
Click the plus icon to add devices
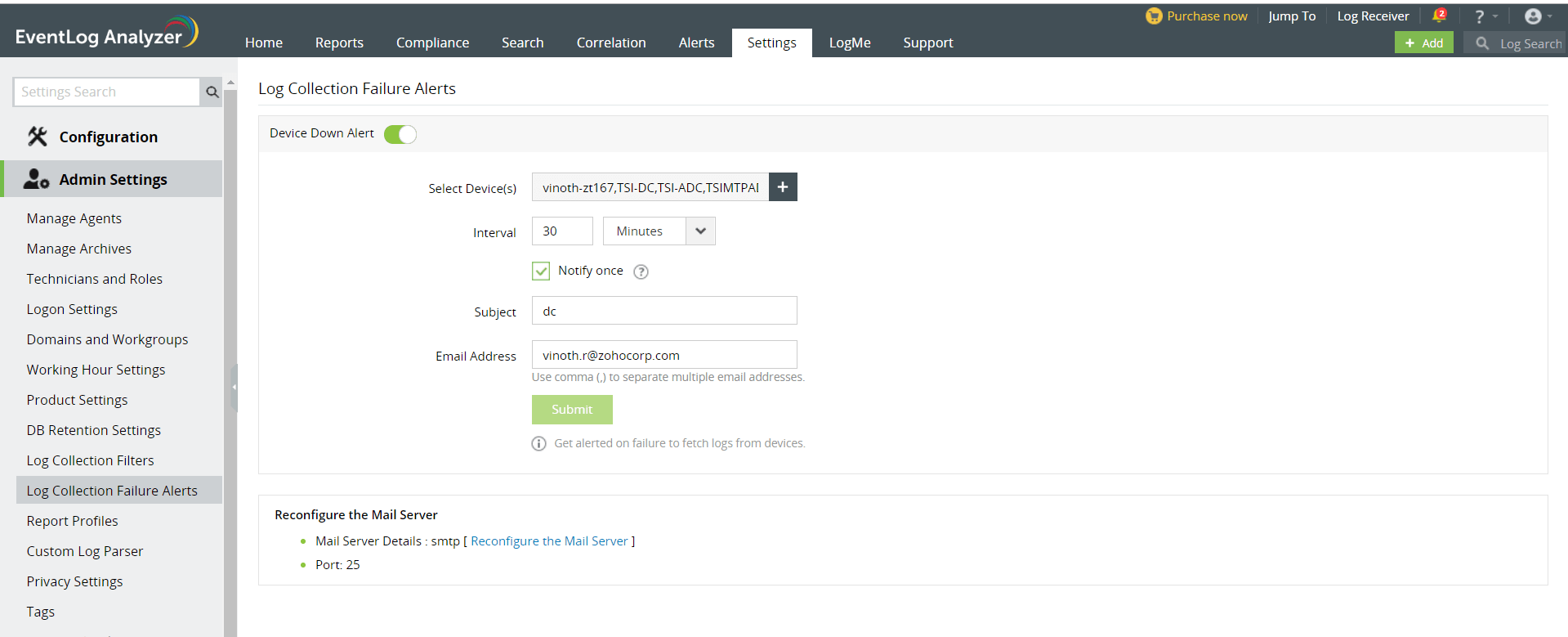click(x=783, y=187)
